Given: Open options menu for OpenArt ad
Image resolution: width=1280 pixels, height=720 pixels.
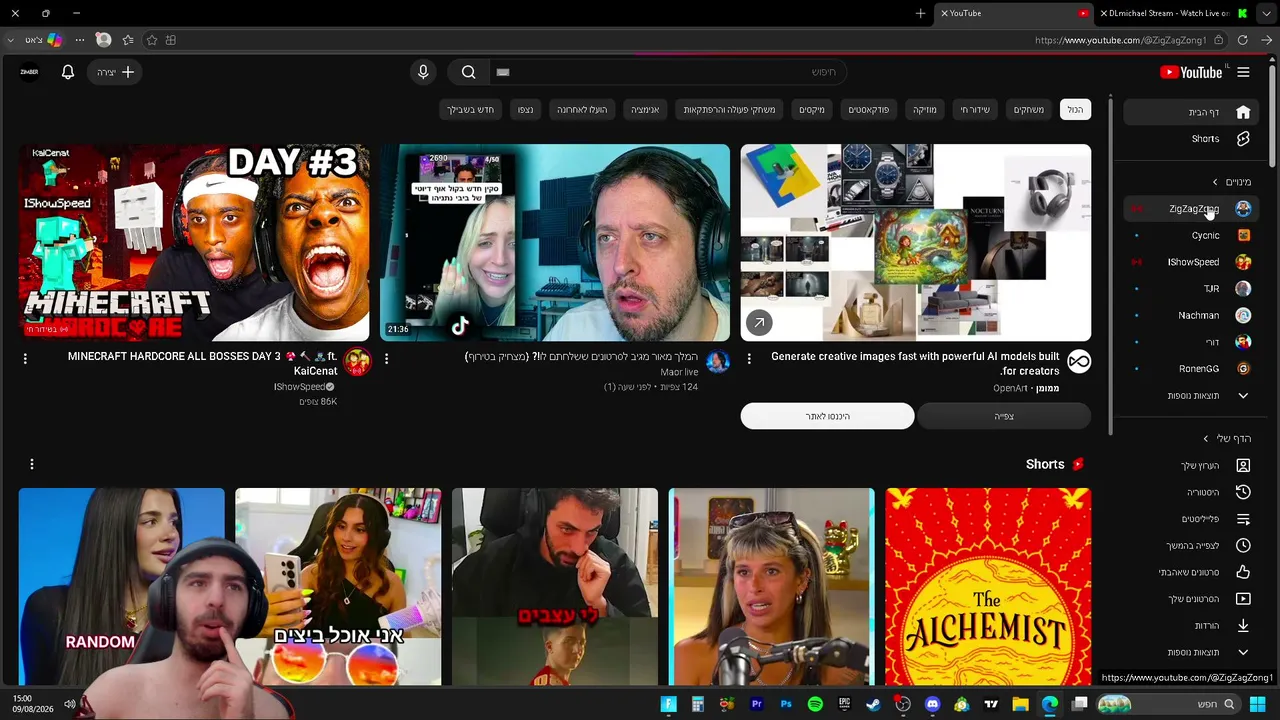Looking at the screenshot, I should [x=749, y=358].
